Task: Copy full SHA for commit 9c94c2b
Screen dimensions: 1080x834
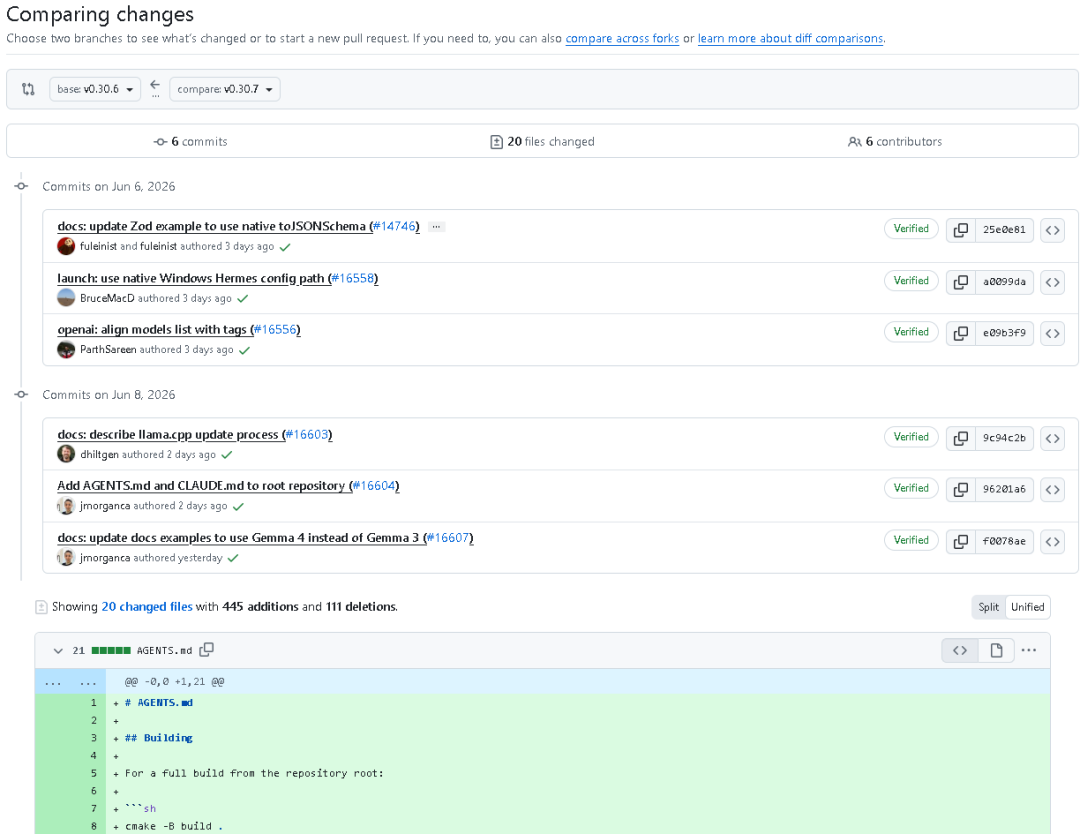Action: (961, 438)
